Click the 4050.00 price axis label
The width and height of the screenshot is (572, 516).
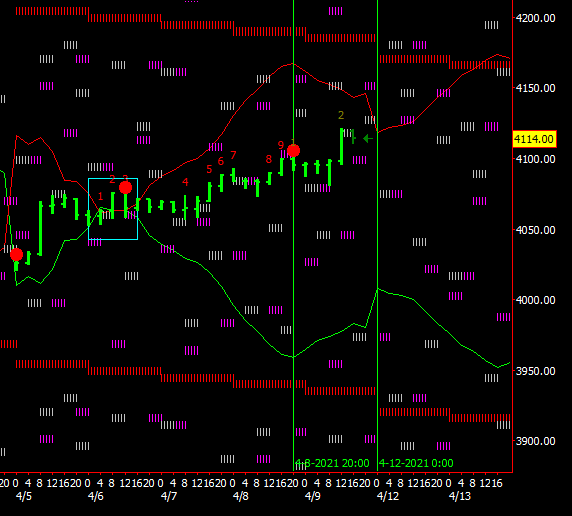(x=536, y=230)
